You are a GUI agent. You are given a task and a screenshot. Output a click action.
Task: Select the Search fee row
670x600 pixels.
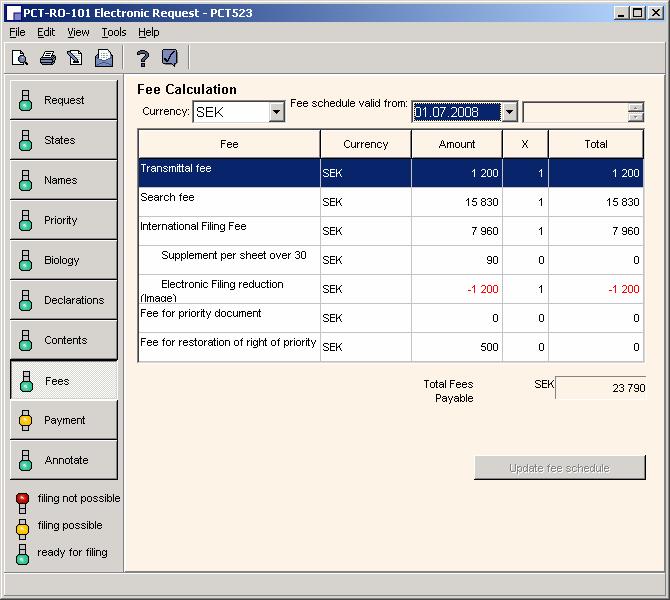pyautogui.click(x=391, y=202)
